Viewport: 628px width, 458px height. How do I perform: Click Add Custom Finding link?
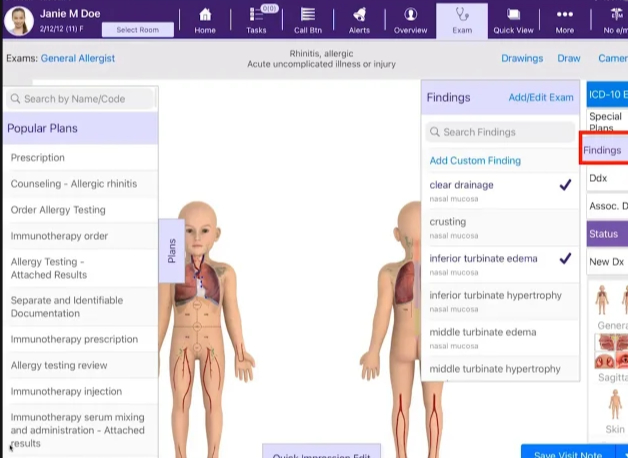[475, 160]
